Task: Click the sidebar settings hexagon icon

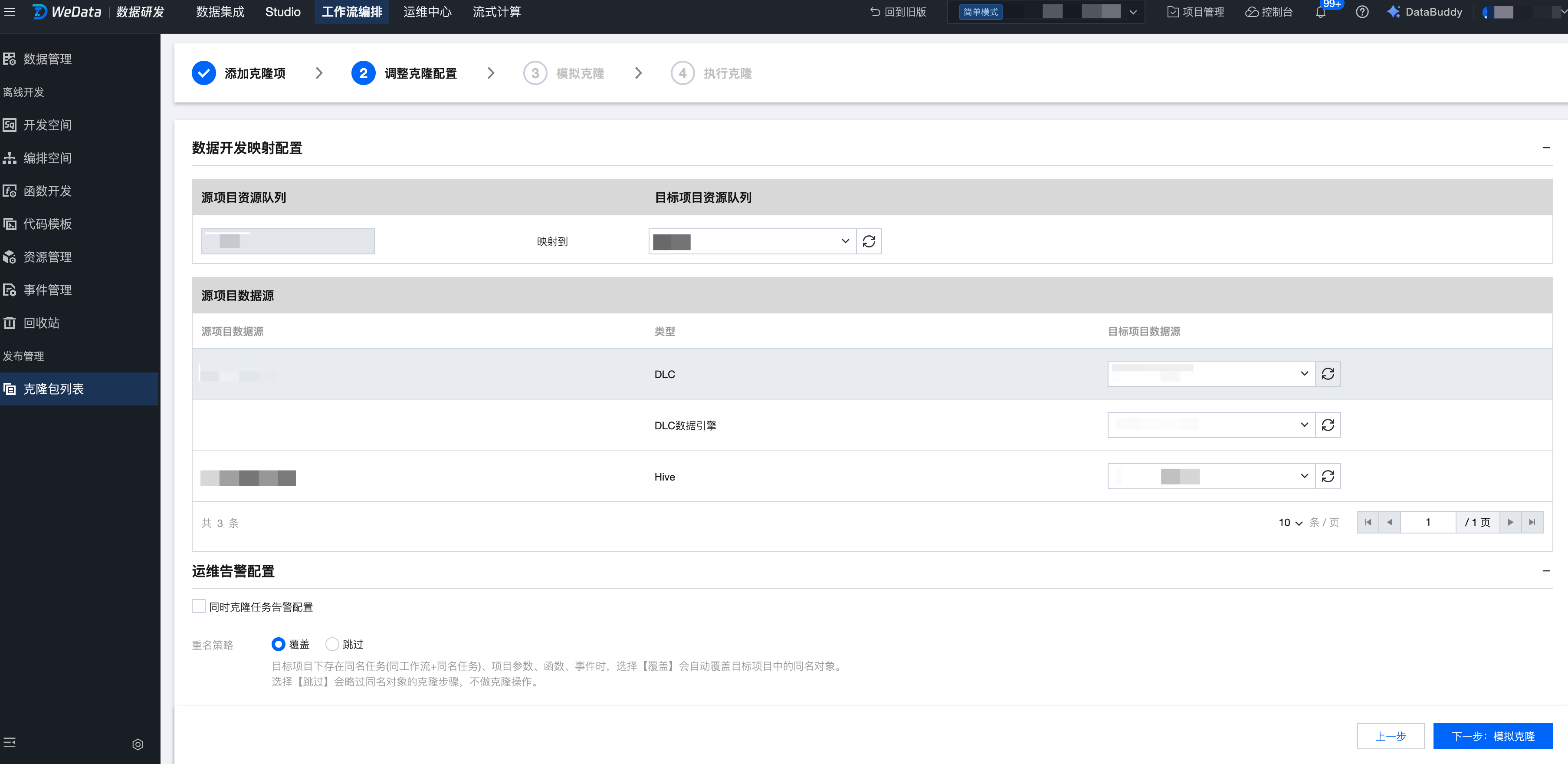Action: tap(138, 744)
